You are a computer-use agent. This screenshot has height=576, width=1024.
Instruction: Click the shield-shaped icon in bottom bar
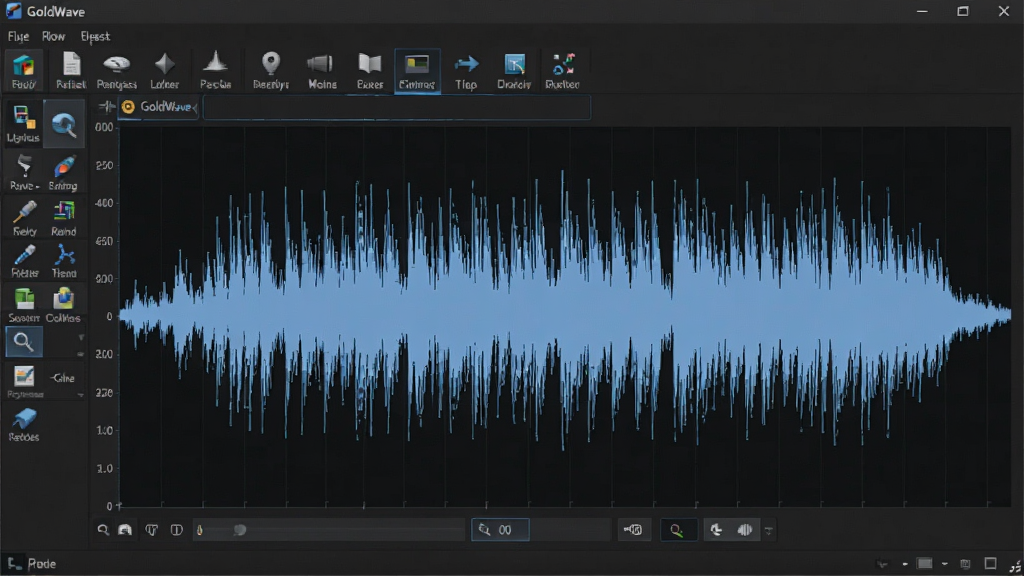(x=152, y=530)
